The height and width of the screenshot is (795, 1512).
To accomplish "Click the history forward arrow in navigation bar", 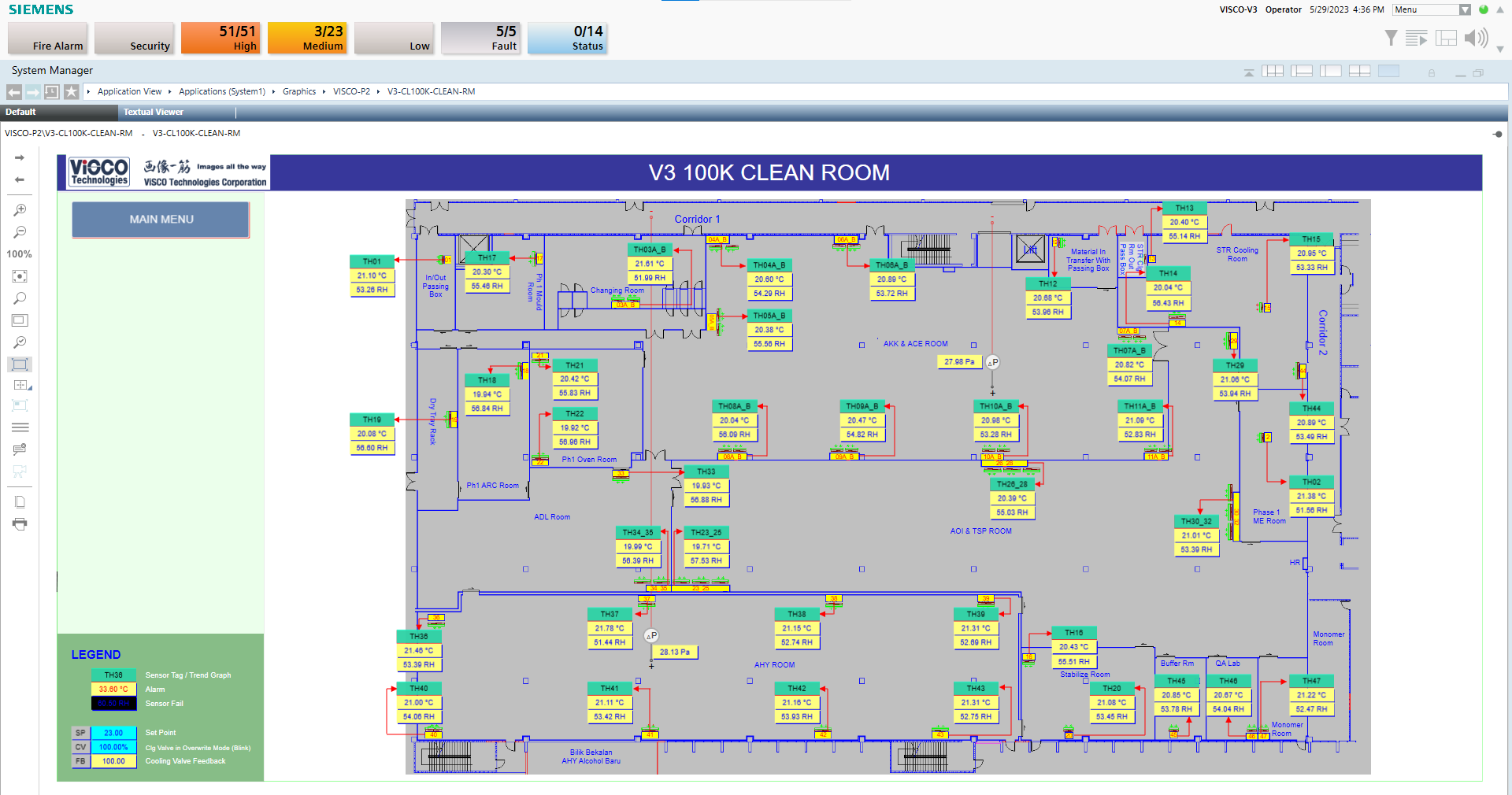I will click(33, 92).
